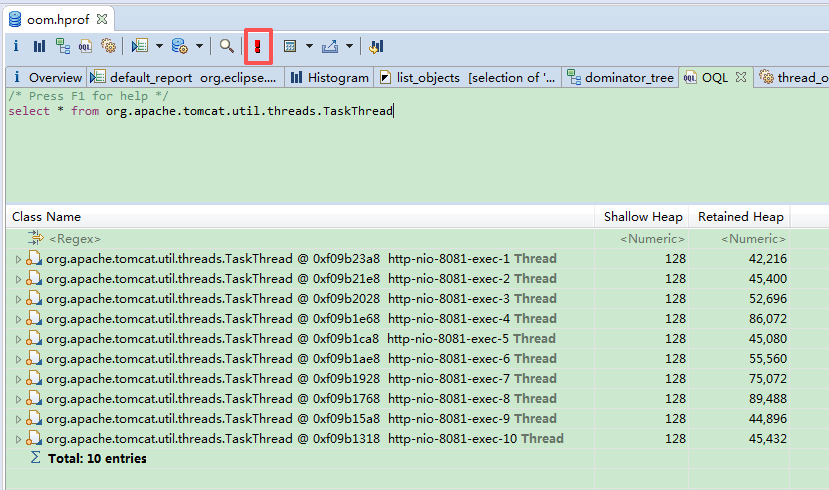Click retained heap value 89,488
The width and height of the screenshot is (829, 490).
[x=768, y=399]
